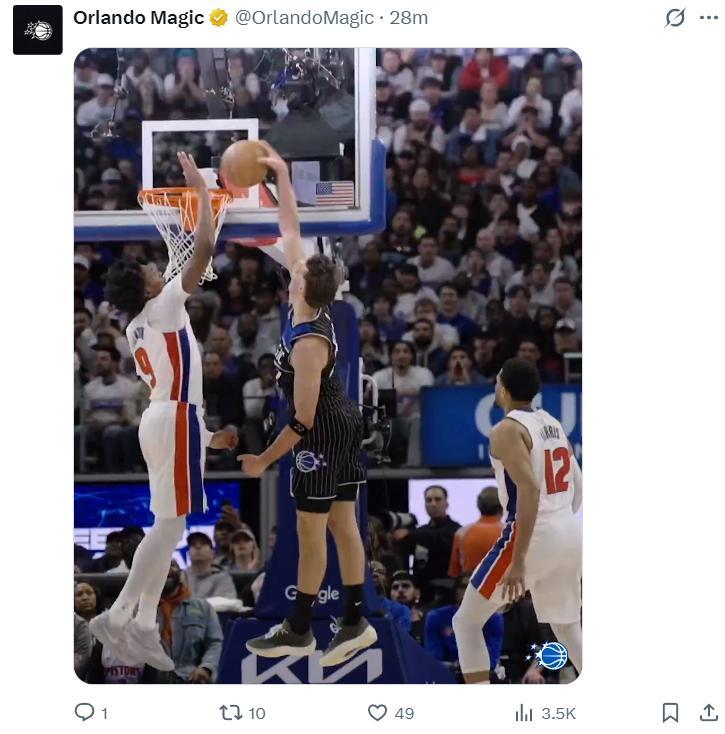725x734 pixels.
Task: Open the post via the 28m timestamp
Action: click(x=409, y=18)
